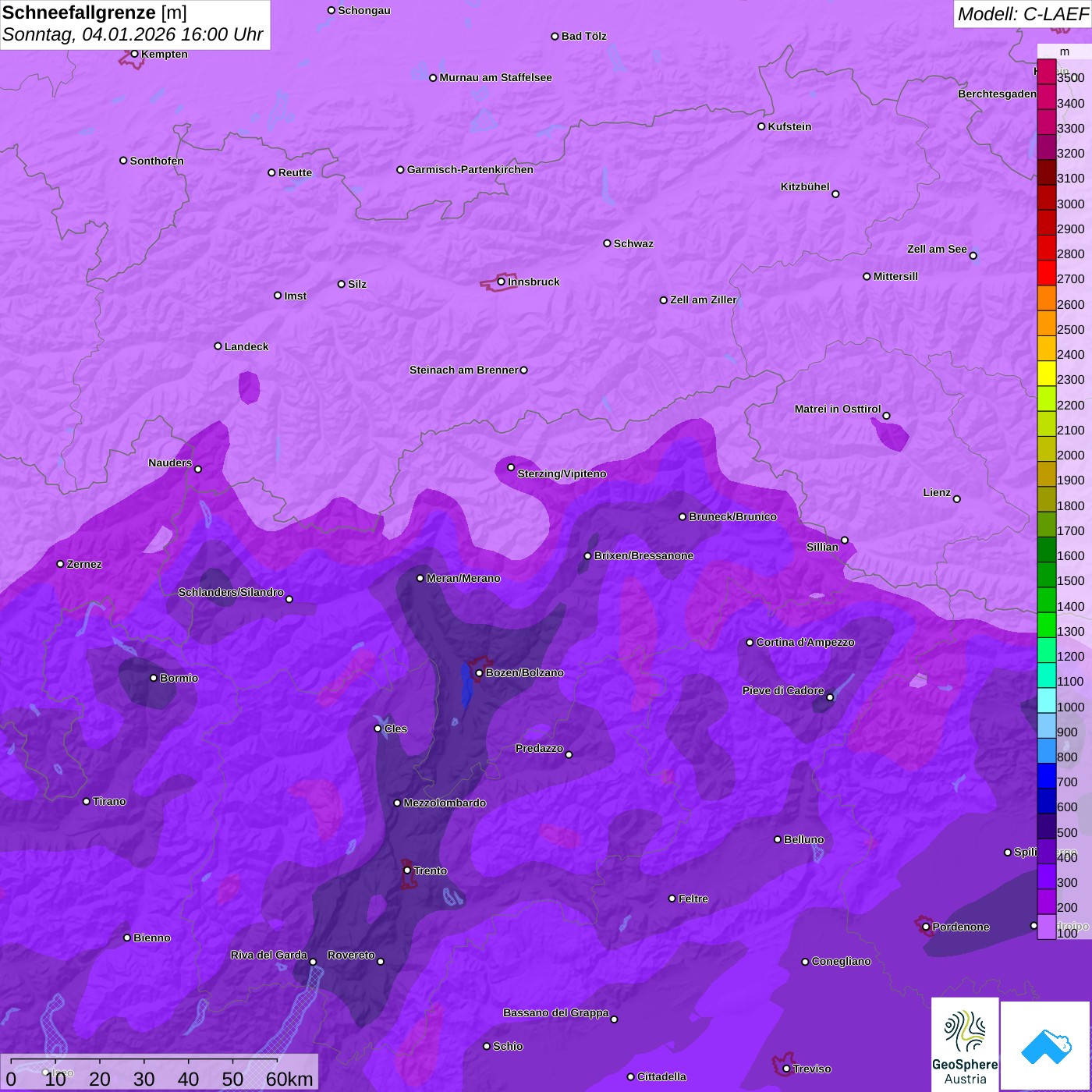Select the 'Berchtesgaden' label
Image resolution: width=1092 pixels, height=1092 pixels.
[998, 94]
